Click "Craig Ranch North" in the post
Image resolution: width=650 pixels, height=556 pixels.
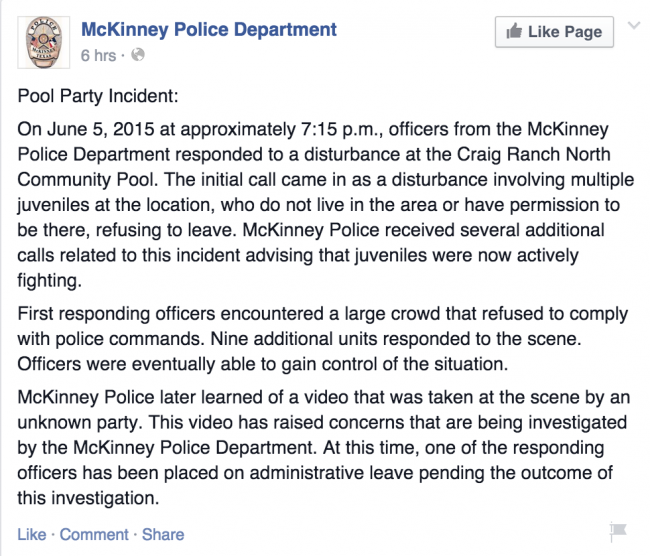click(x=534, y=155)
